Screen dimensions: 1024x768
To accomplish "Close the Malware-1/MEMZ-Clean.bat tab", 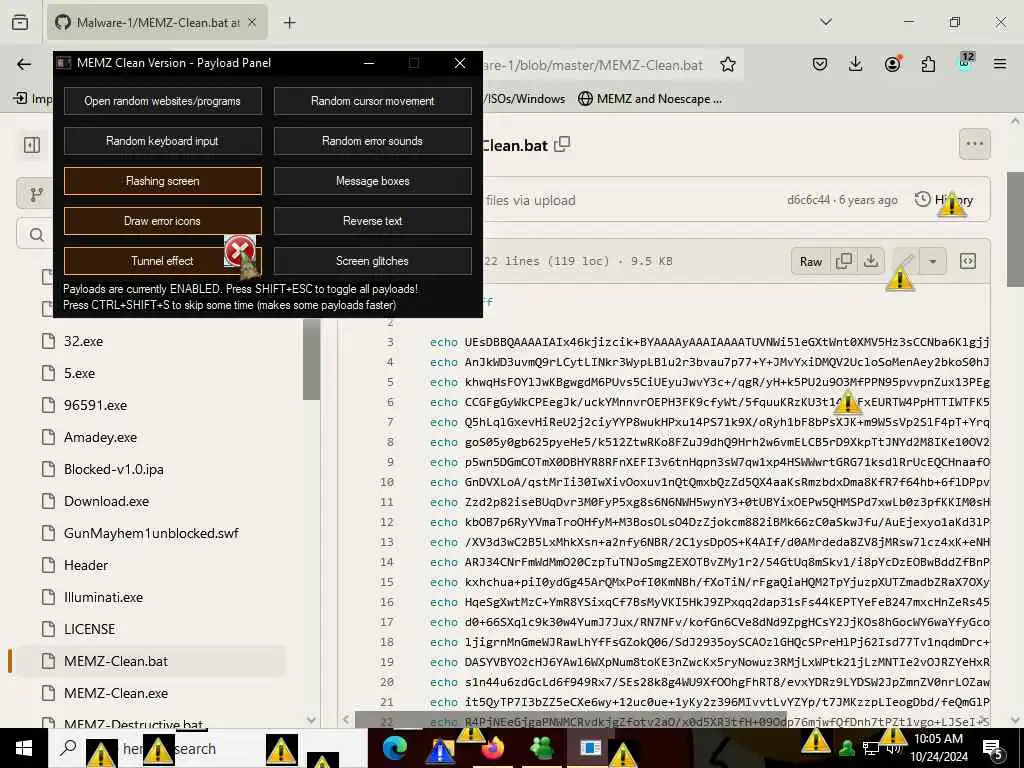I will (252, 23).
